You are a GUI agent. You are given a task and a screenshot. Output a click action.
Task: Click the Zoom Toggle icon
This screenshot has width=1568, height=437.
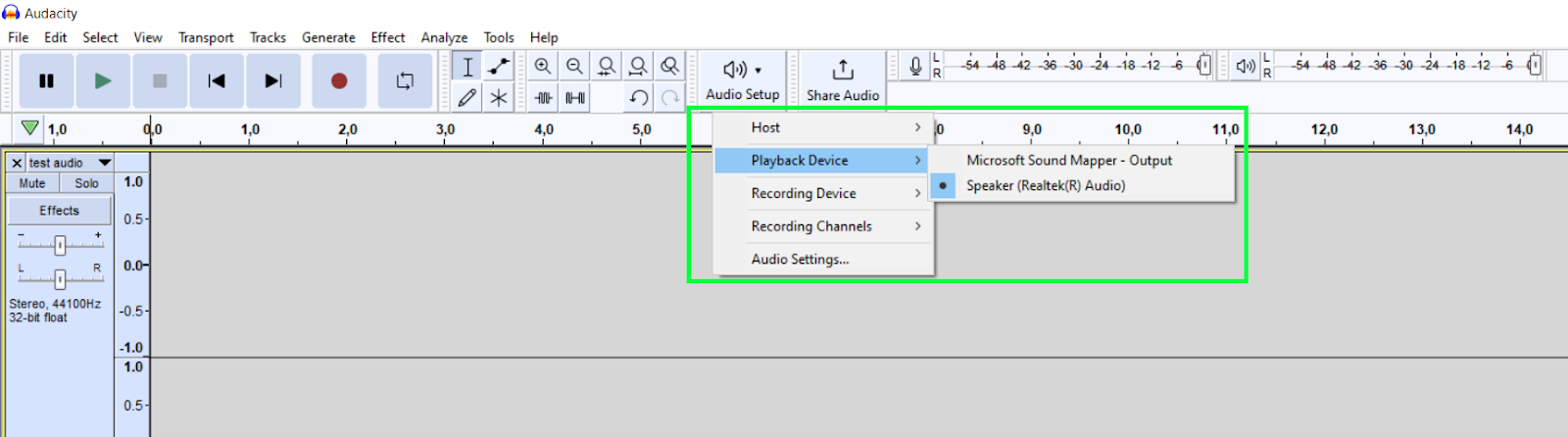coord(669,66)
